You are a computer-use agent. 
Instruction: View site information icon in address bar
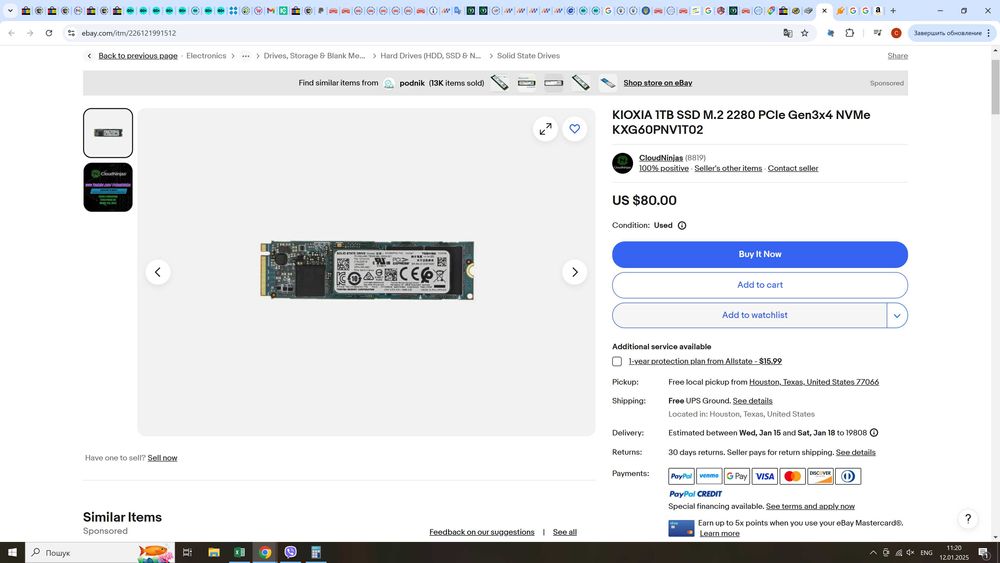coord(71,33)
